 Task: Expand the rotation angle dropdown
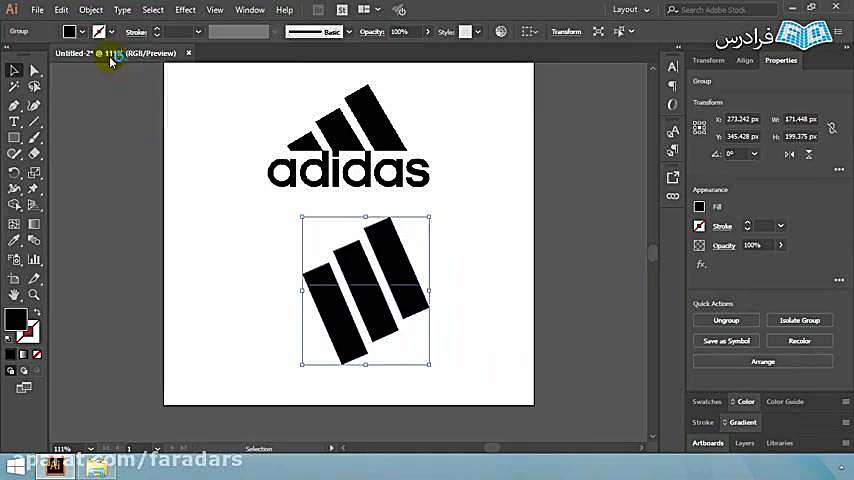tap(754, 154)
